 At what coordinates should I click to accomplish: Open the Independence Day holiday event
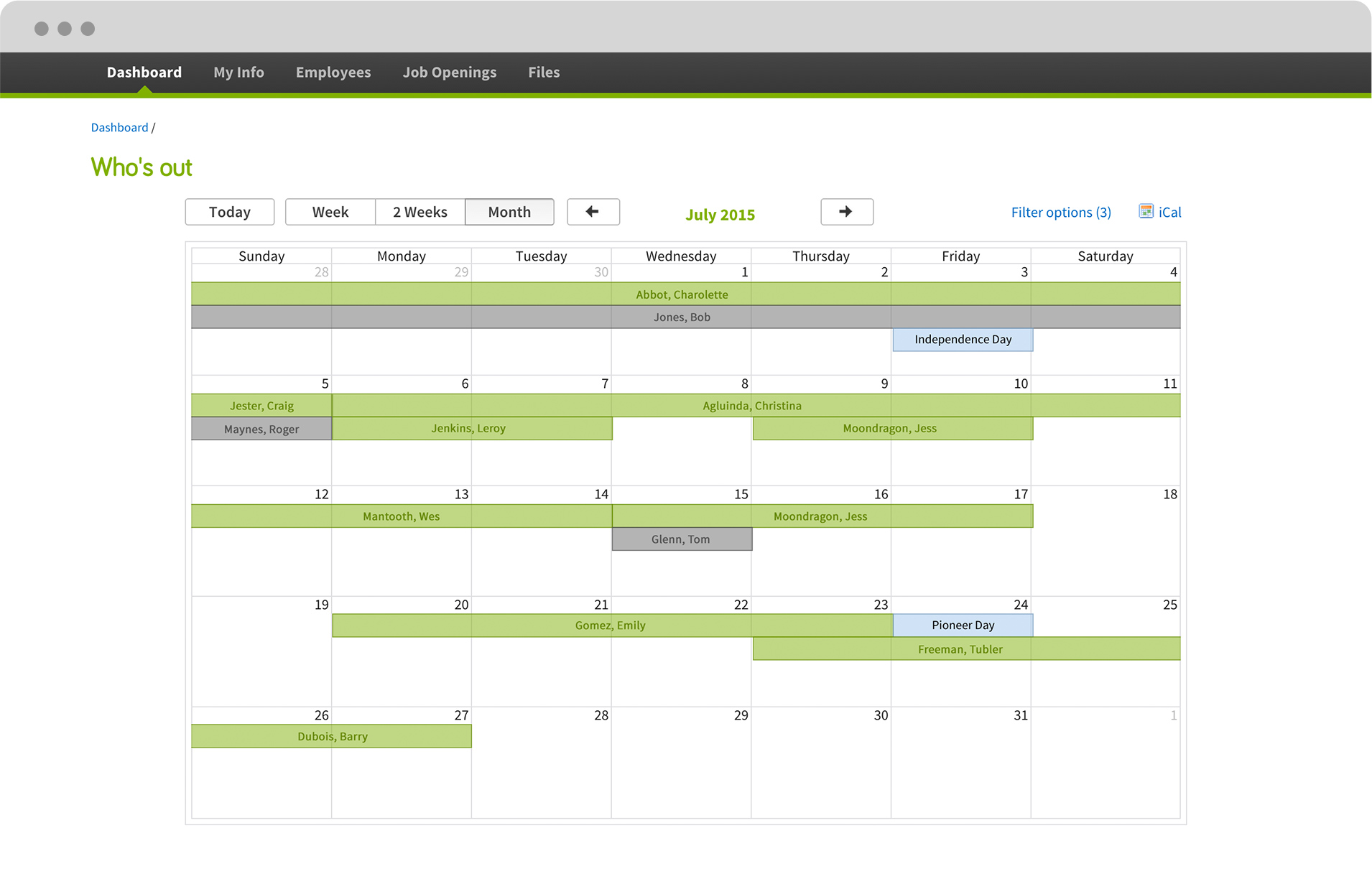pos(962,340)
